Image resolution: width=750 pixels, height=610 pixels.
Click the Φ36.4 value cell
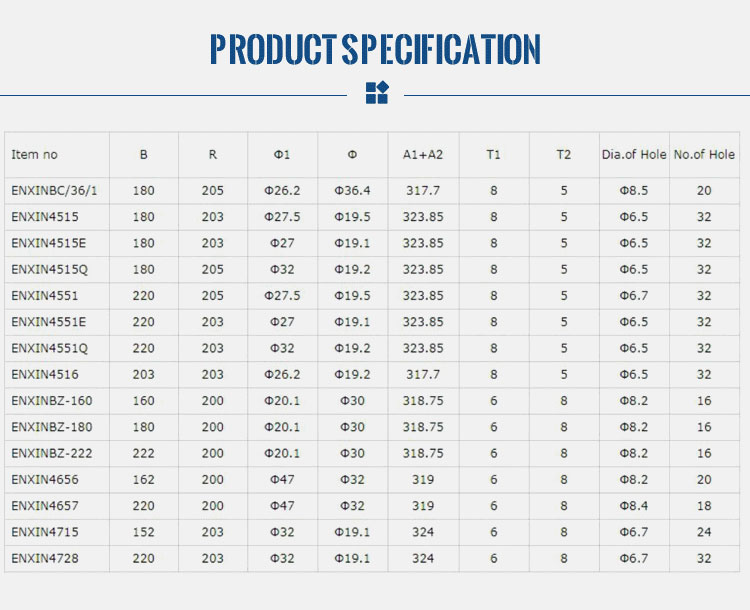pyautogui.click(x=352, y=191)
